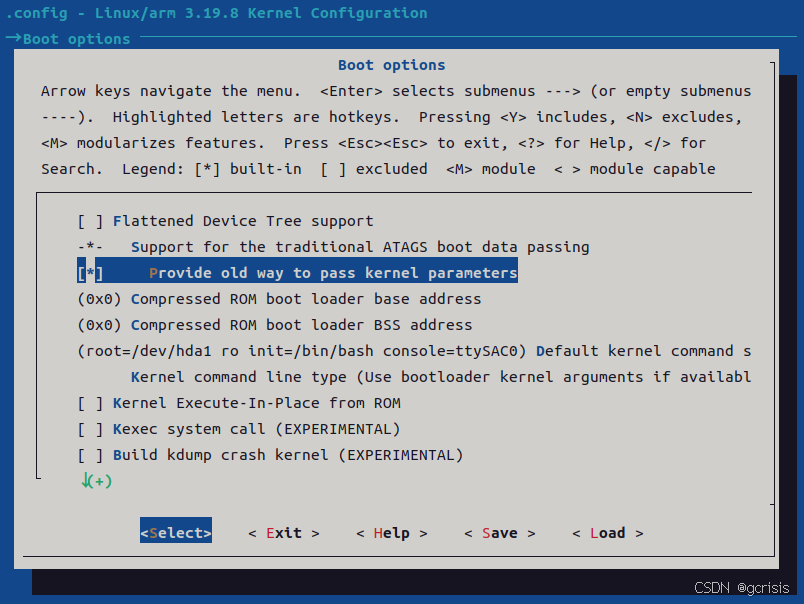Edit Compressed ROM boot loader base address
Viewport: 804px width, 604px height.
279,299
